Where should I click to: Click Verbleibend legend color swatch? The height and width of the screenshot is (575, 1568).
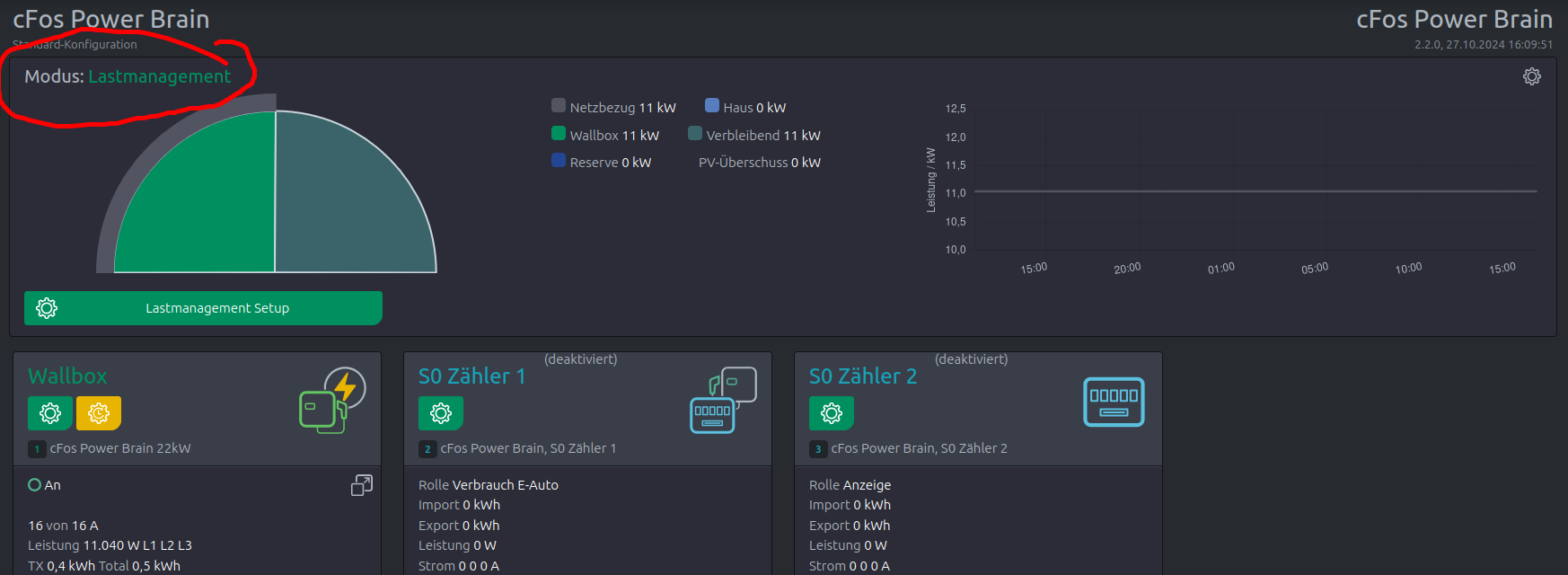coord(695,134)
